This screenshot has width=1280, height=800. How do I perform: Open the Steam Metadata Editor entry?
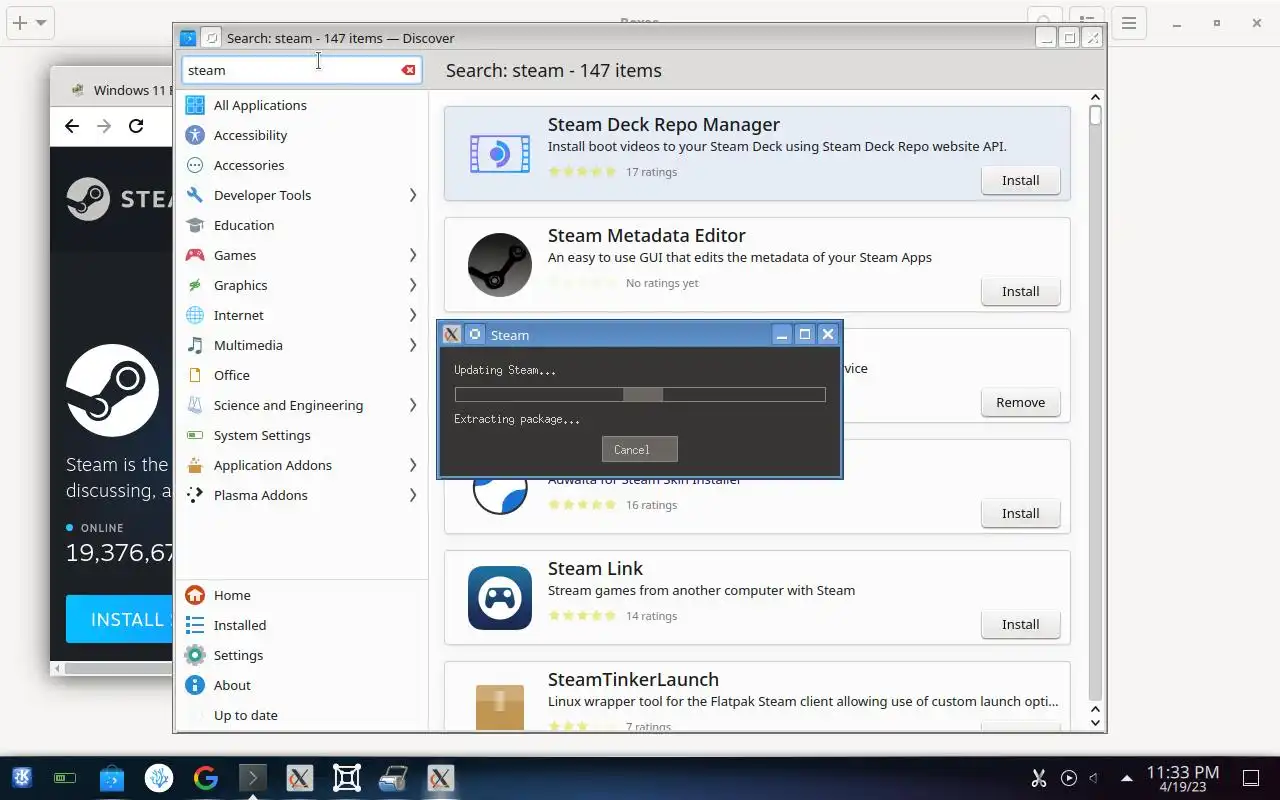[757, 264]
